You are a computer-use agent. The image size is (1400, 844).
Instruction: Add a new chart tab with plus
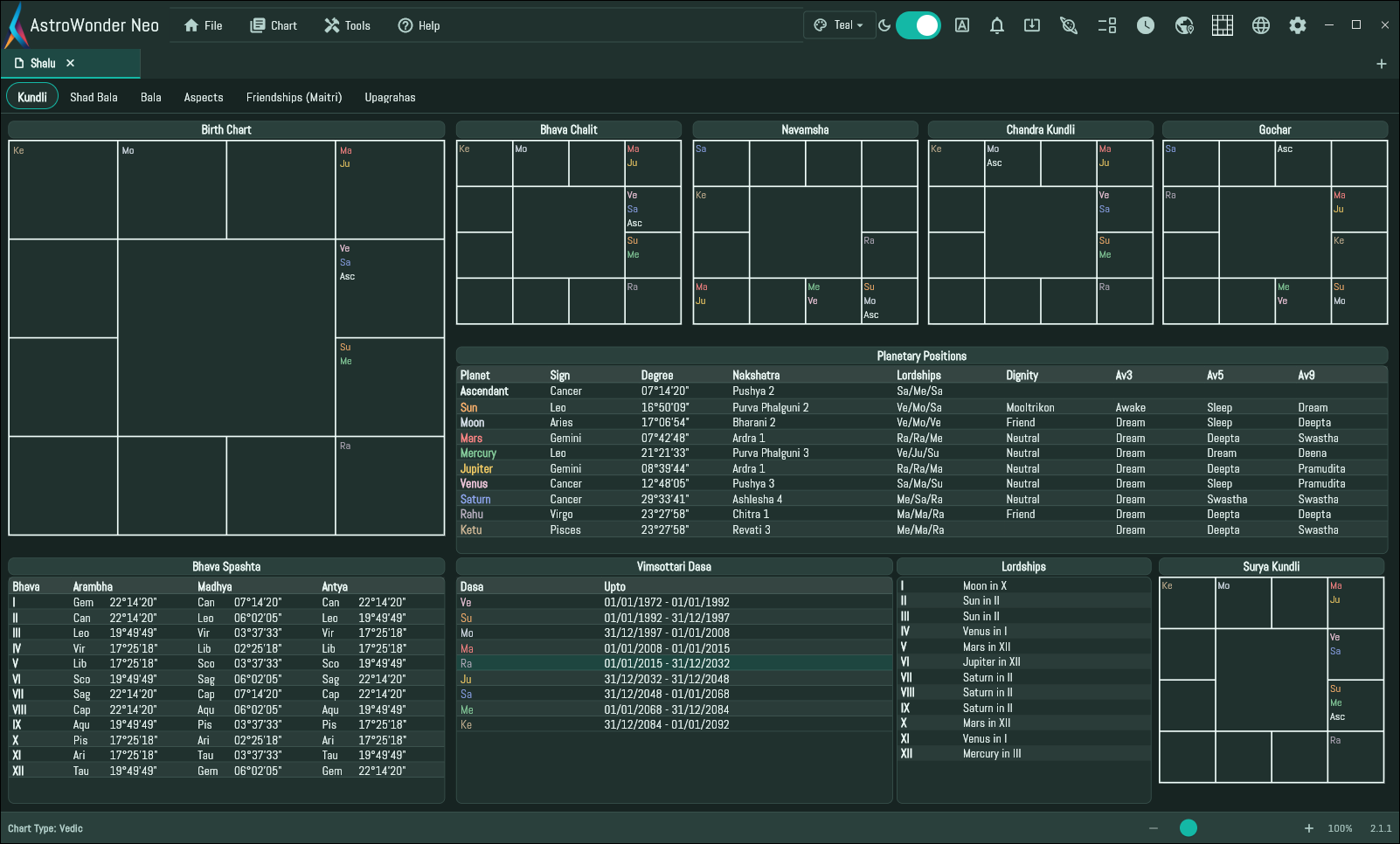1382,64
